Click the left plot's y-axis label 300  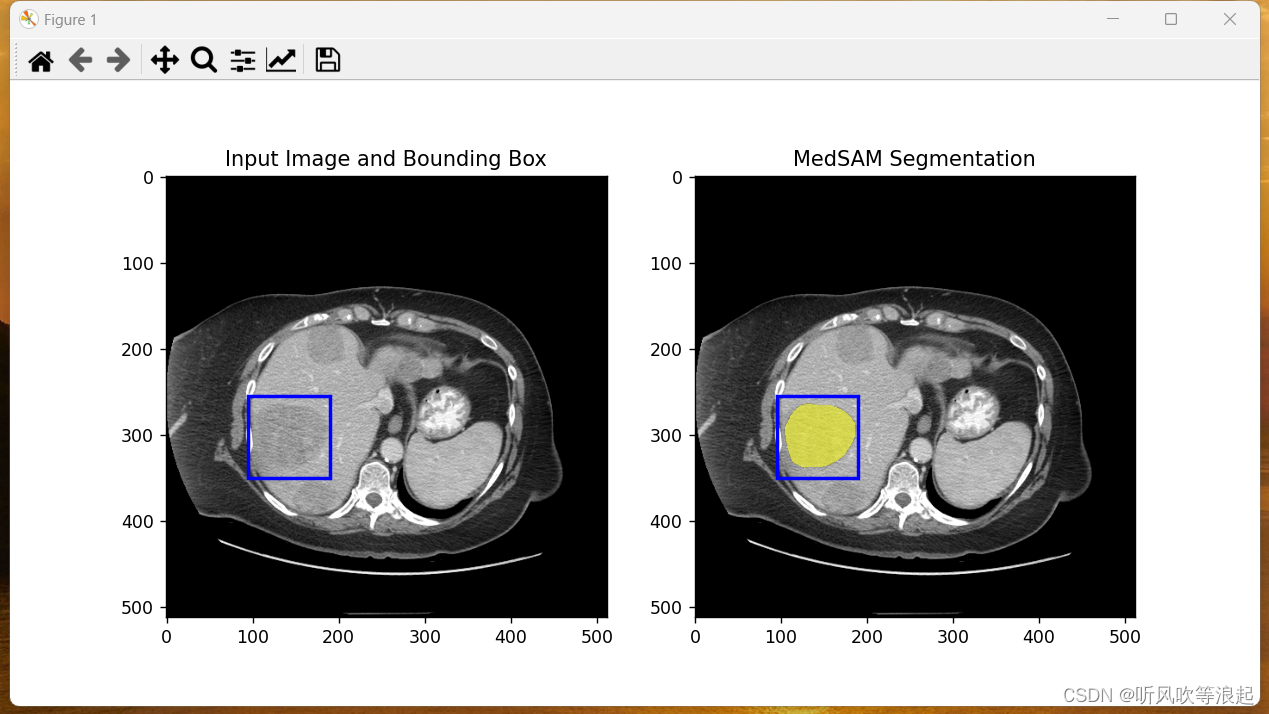pos(140,436)
